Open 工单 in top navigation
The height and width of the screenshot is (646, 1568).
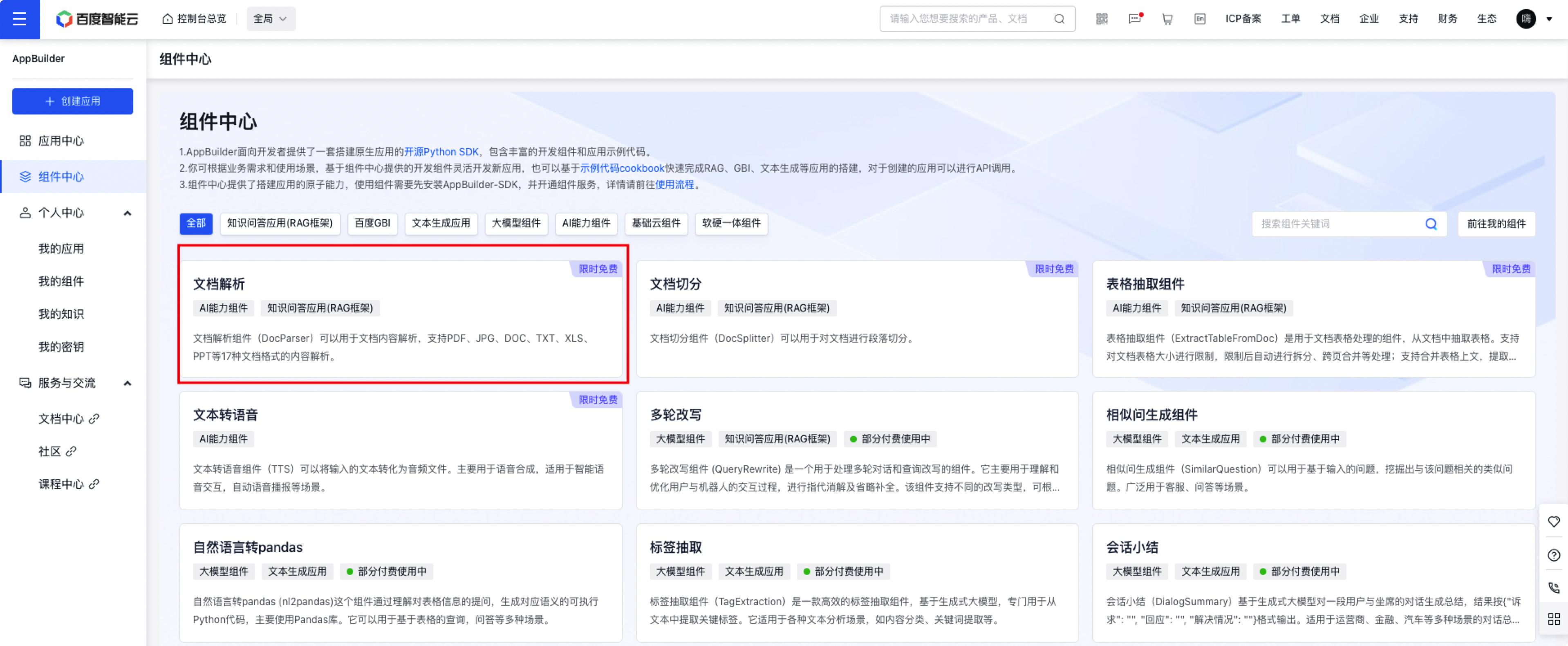coord(1290,19)
